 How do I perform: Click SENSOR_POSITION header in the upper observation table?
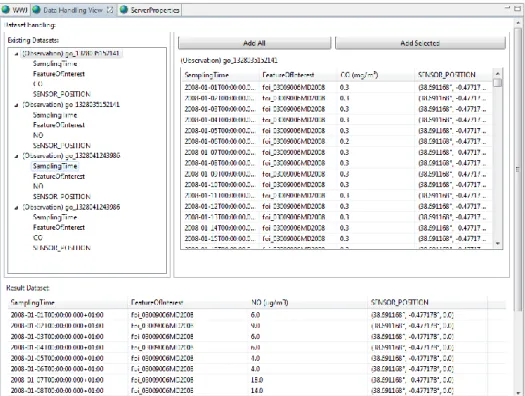(x=453, y=75)
